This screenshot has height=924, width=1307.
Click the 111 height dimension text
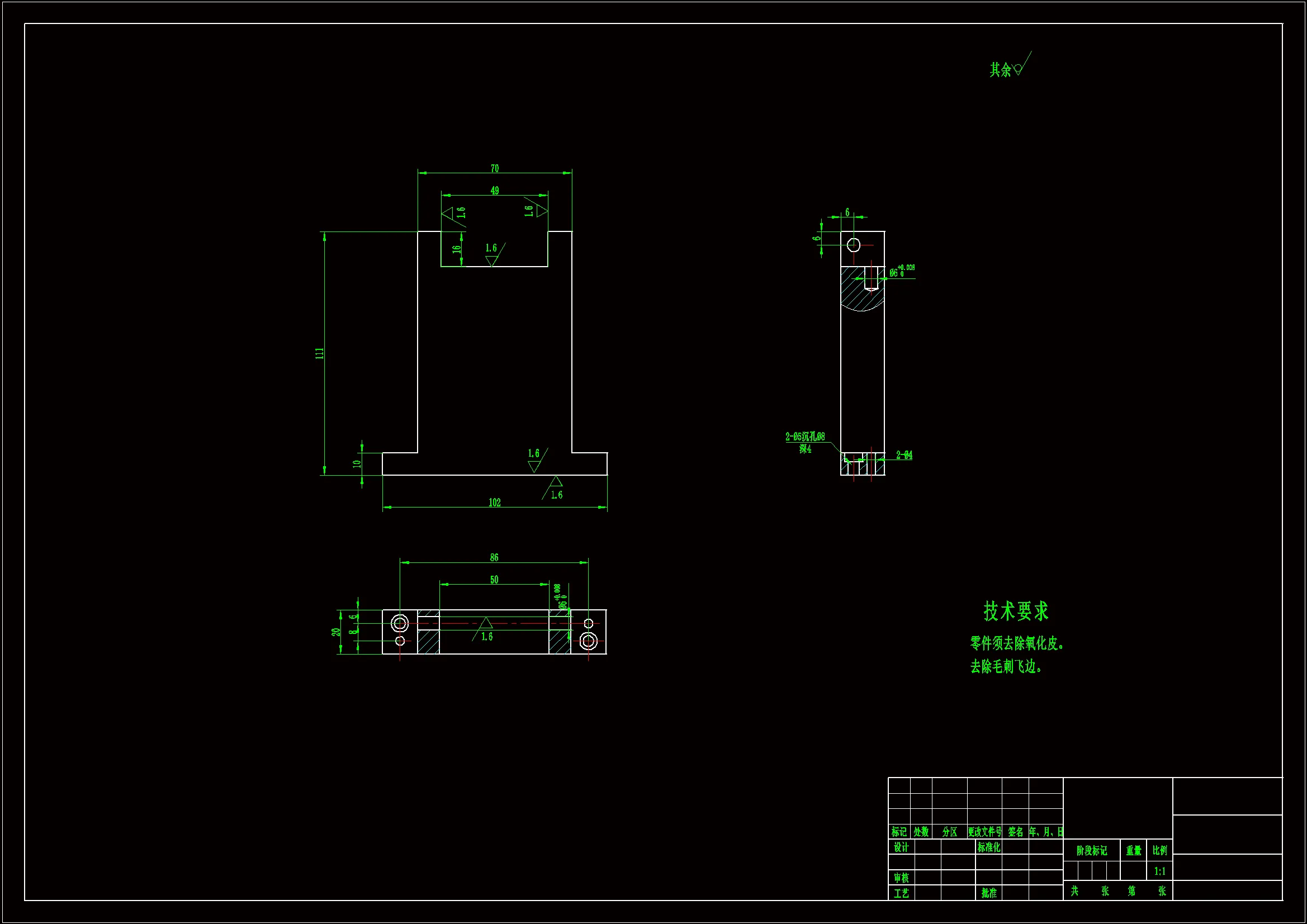[320, 353]
